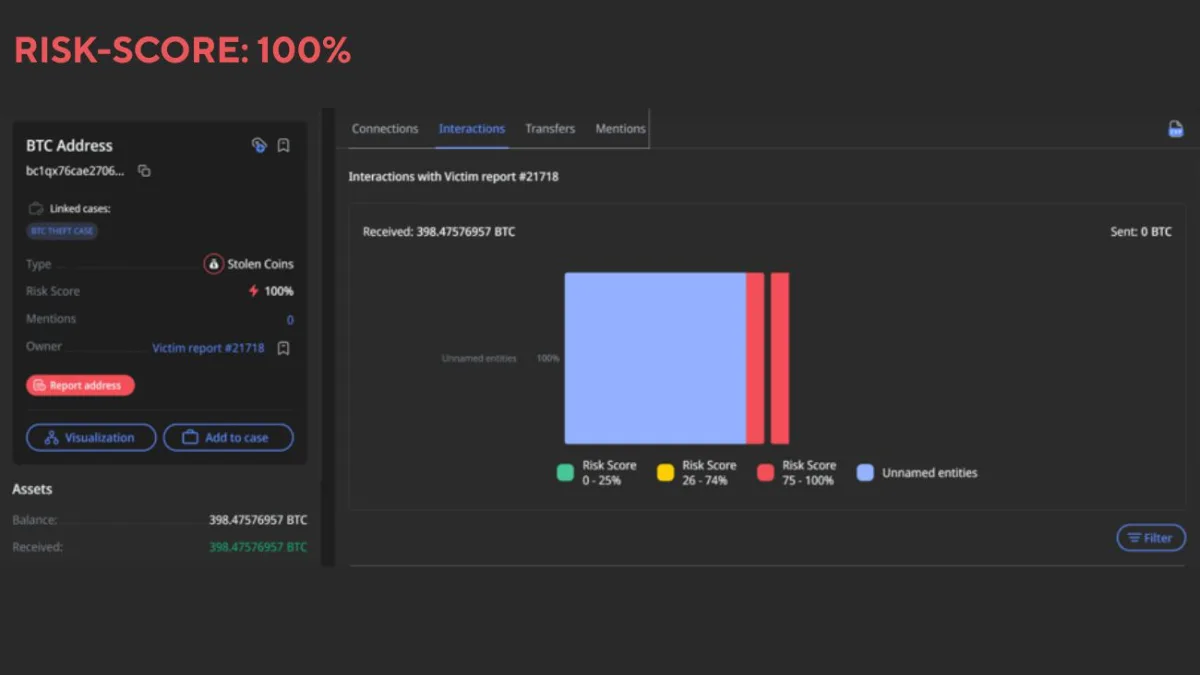Click the 100% Risk Score value
This screenshot has height=675, width=1200.
279,291
